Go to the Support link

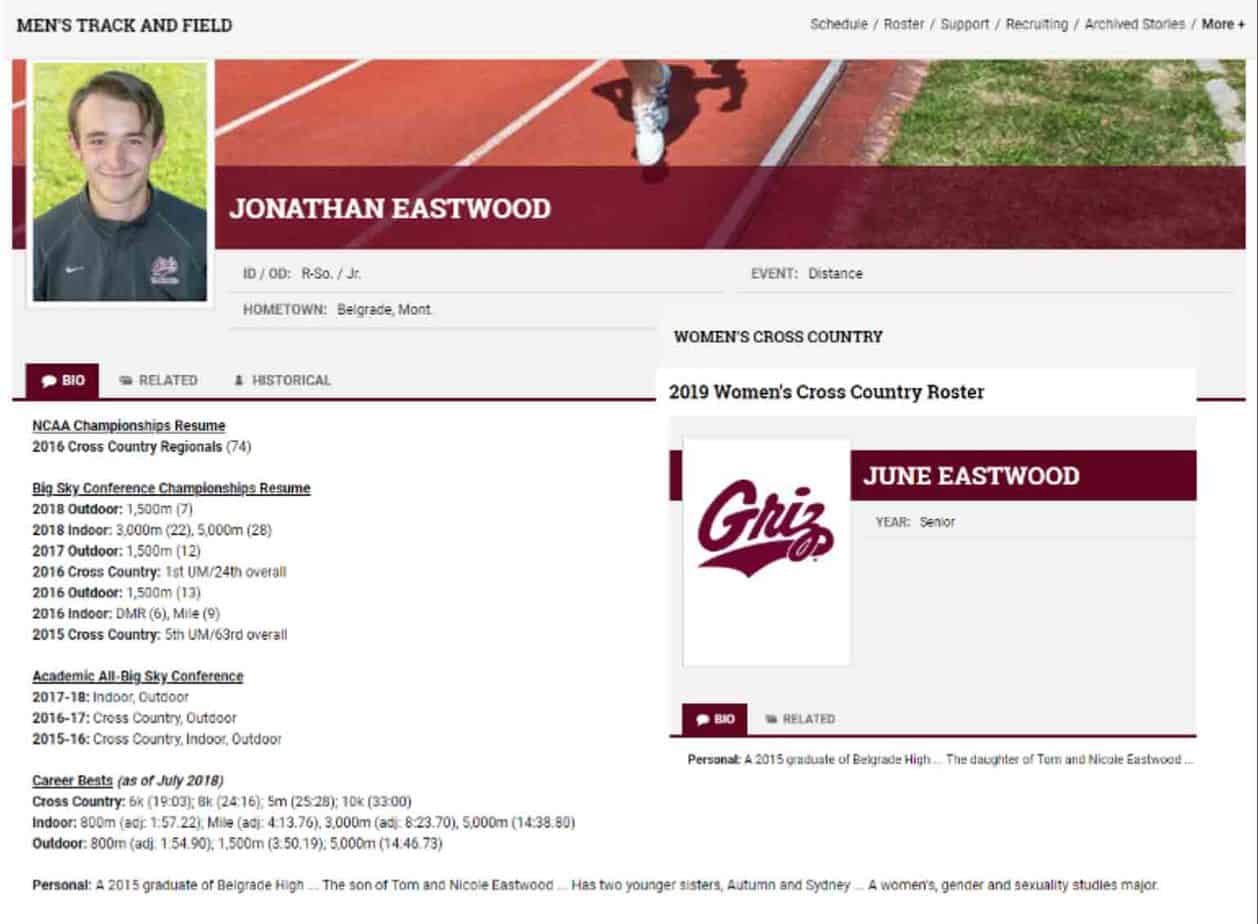point(965,24)
